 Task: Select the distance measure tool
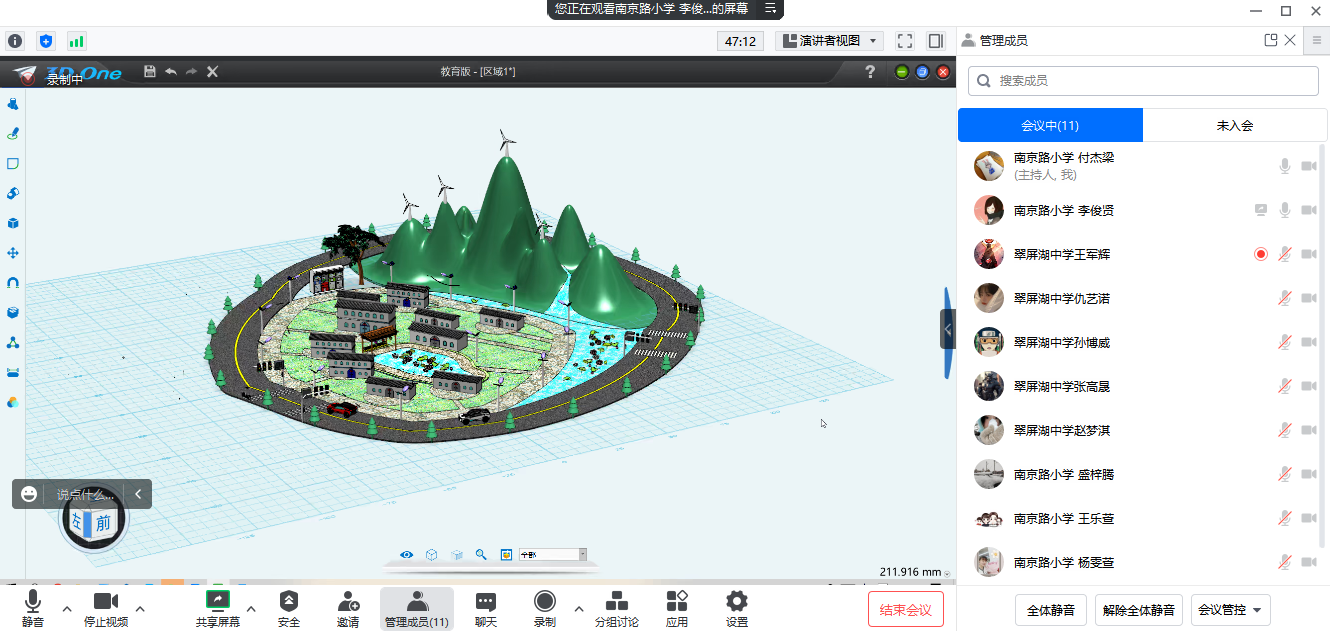13,373
